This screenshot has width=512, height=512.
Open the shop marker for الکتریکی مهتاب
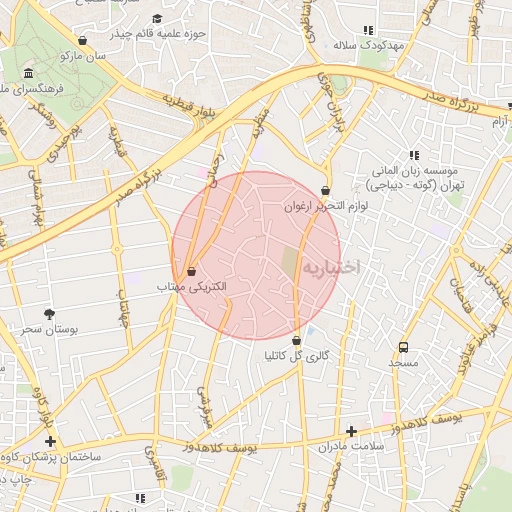click(191, 271)
